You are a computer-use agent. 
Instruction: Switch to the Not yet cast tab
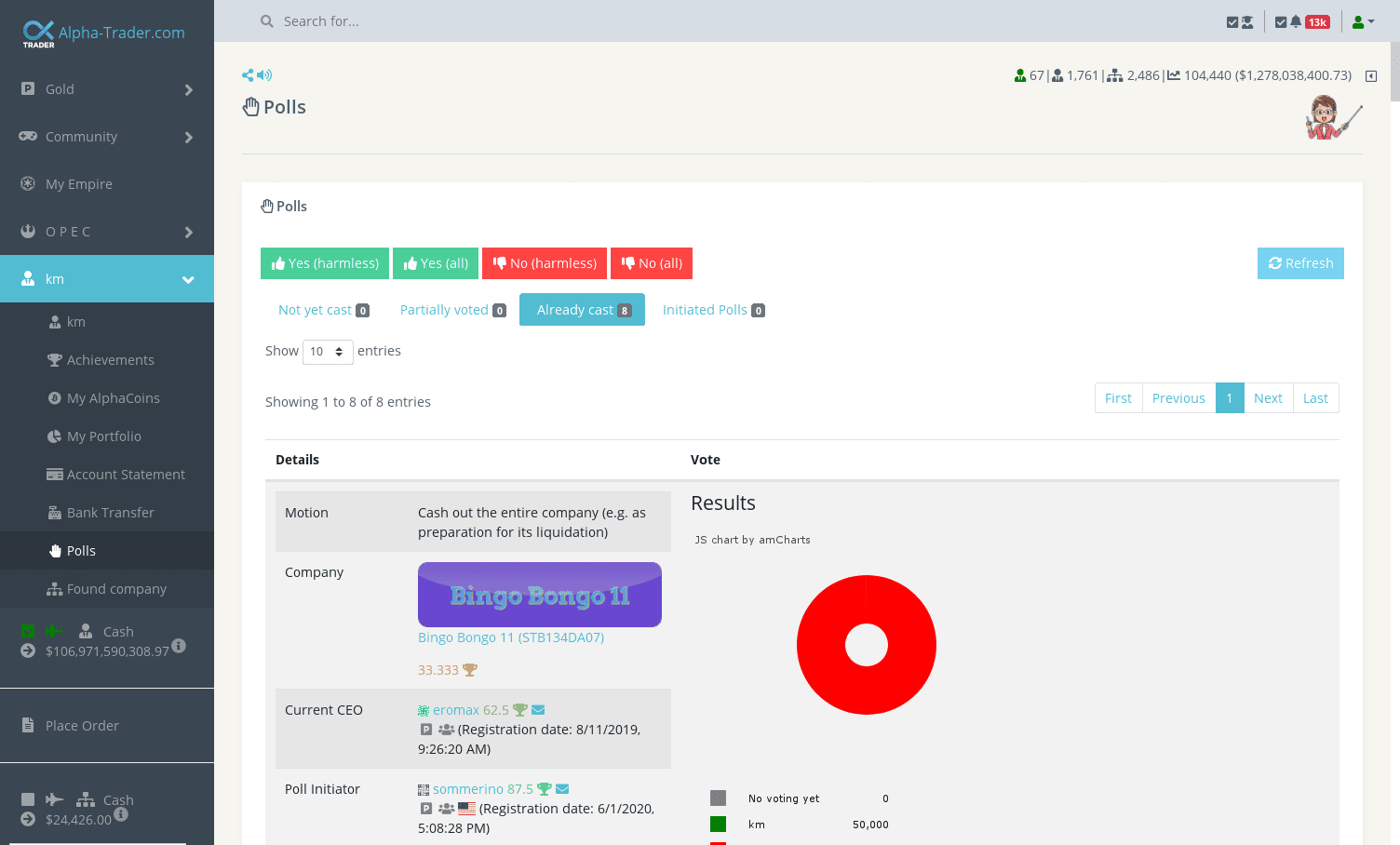pyautogui.click(x=324, y=310)
